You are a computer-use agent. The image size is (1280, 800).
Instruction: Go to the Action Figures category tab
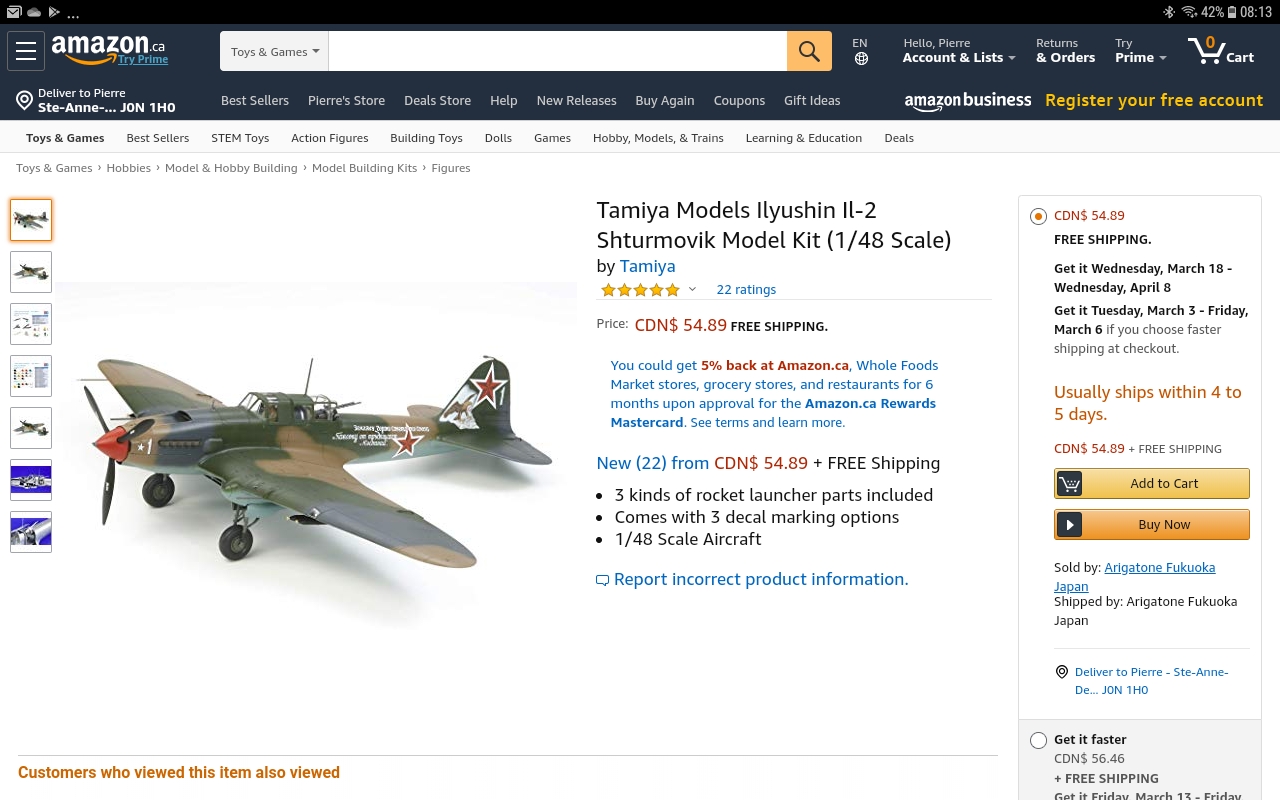click(329, 138)
